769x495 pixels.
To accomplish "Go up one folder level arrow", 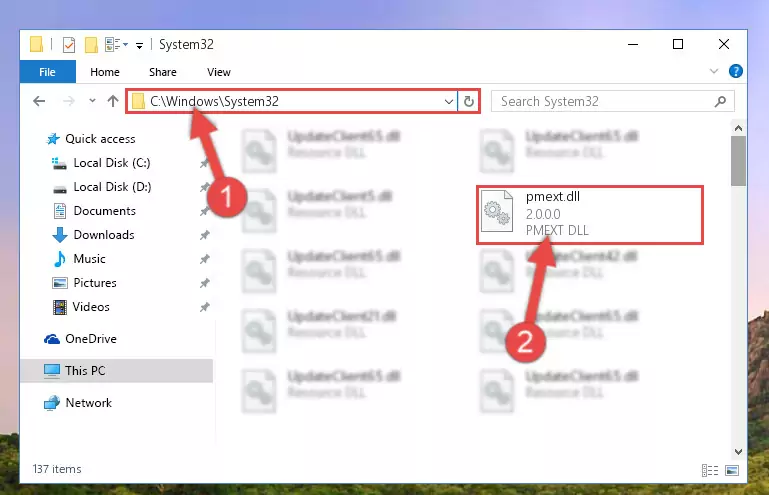I will (x=113, y=101).
